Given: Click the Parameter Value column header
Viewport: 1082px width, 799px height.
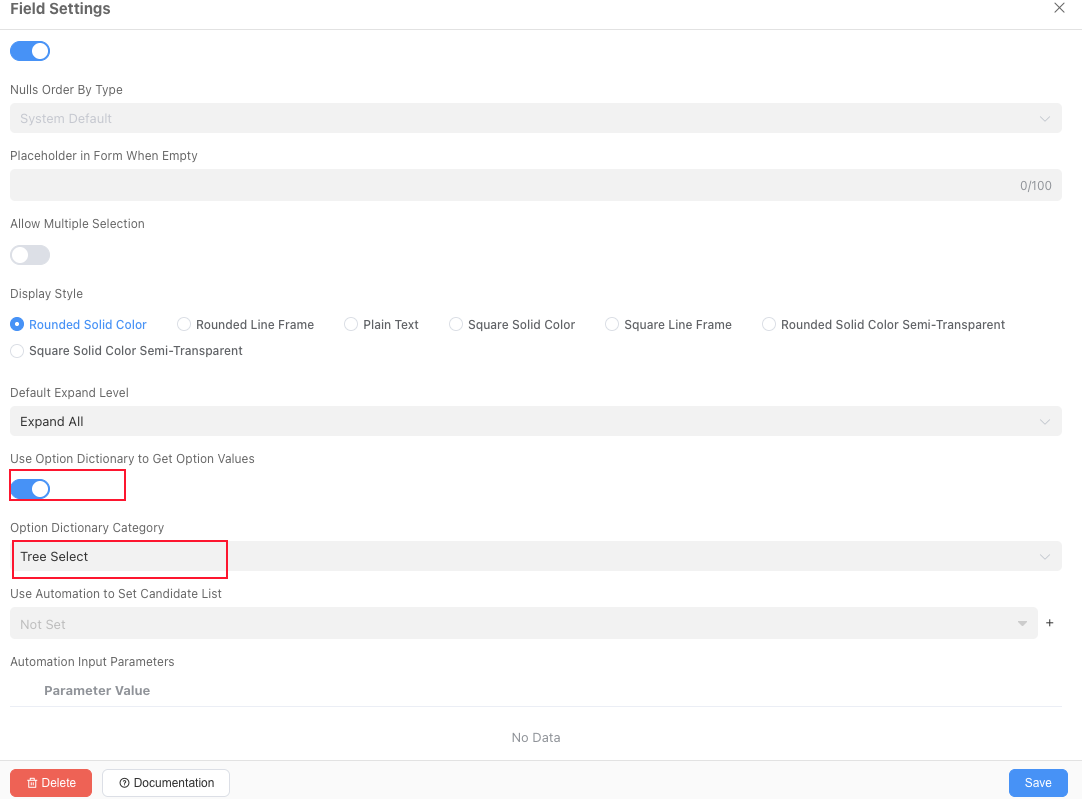Looking at the screenshot, I should (x=97, y=690).
